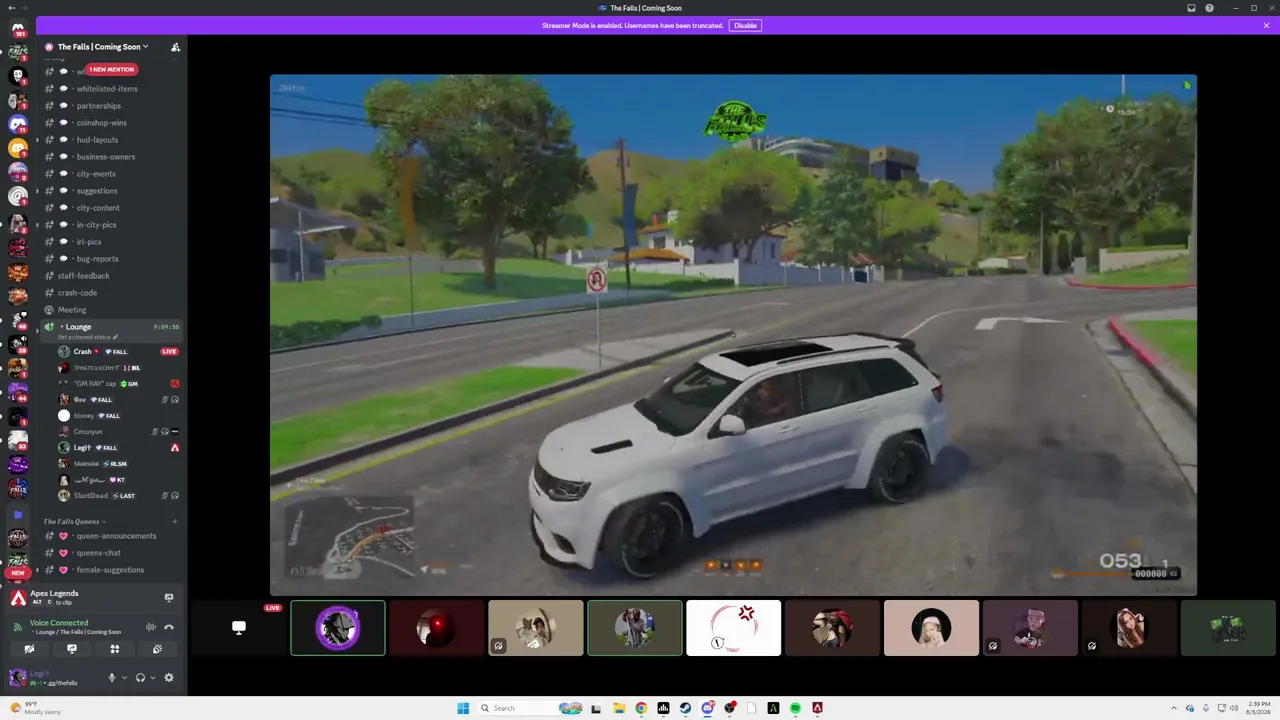Open Google Chrome from the taskbar
The width and height of the screenshot is (1280, 720).
coord(641,708)
